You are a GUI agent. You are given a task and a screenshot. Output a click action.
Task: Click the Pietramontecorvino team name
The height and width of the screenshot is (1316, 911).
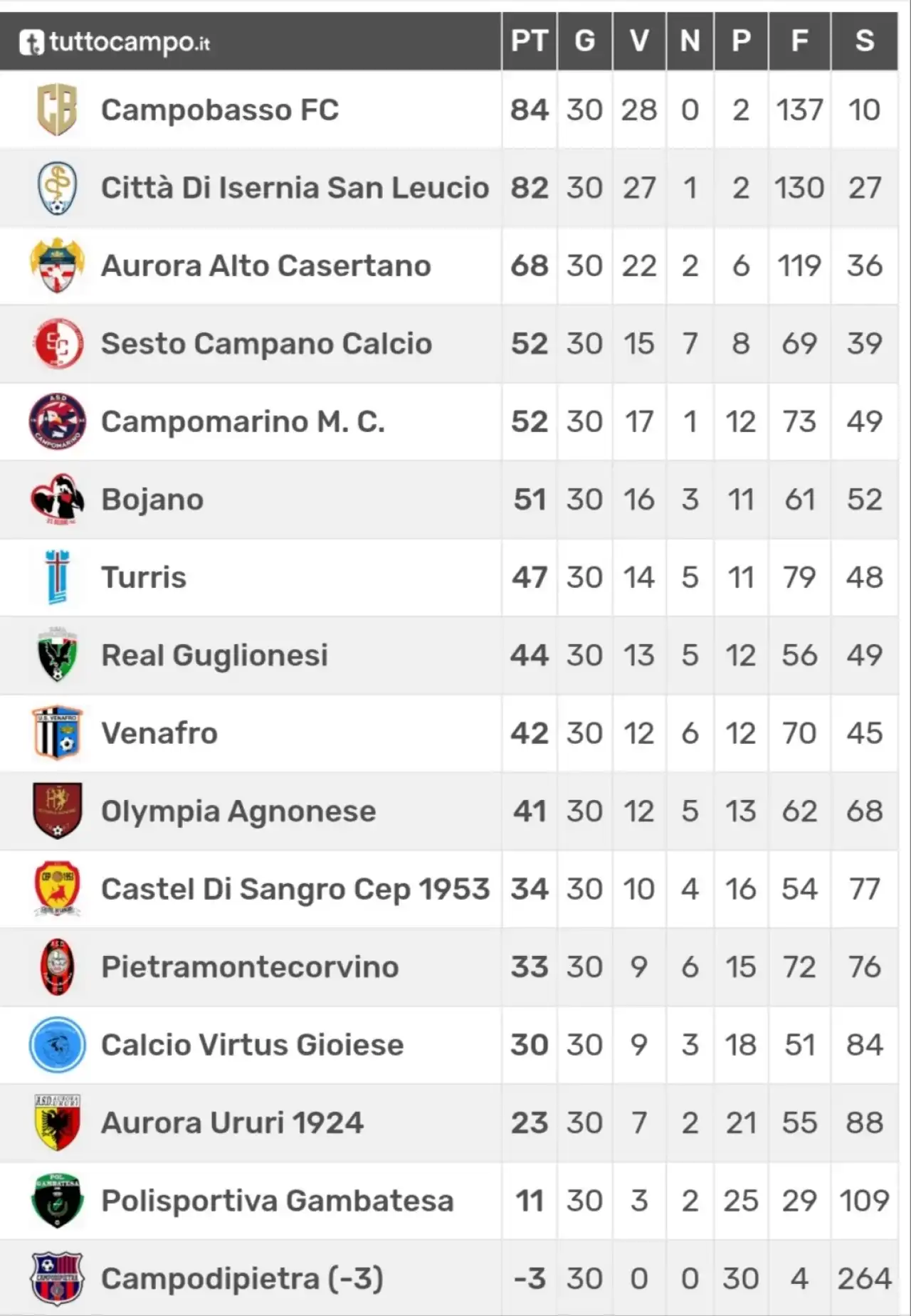point(250,967)
